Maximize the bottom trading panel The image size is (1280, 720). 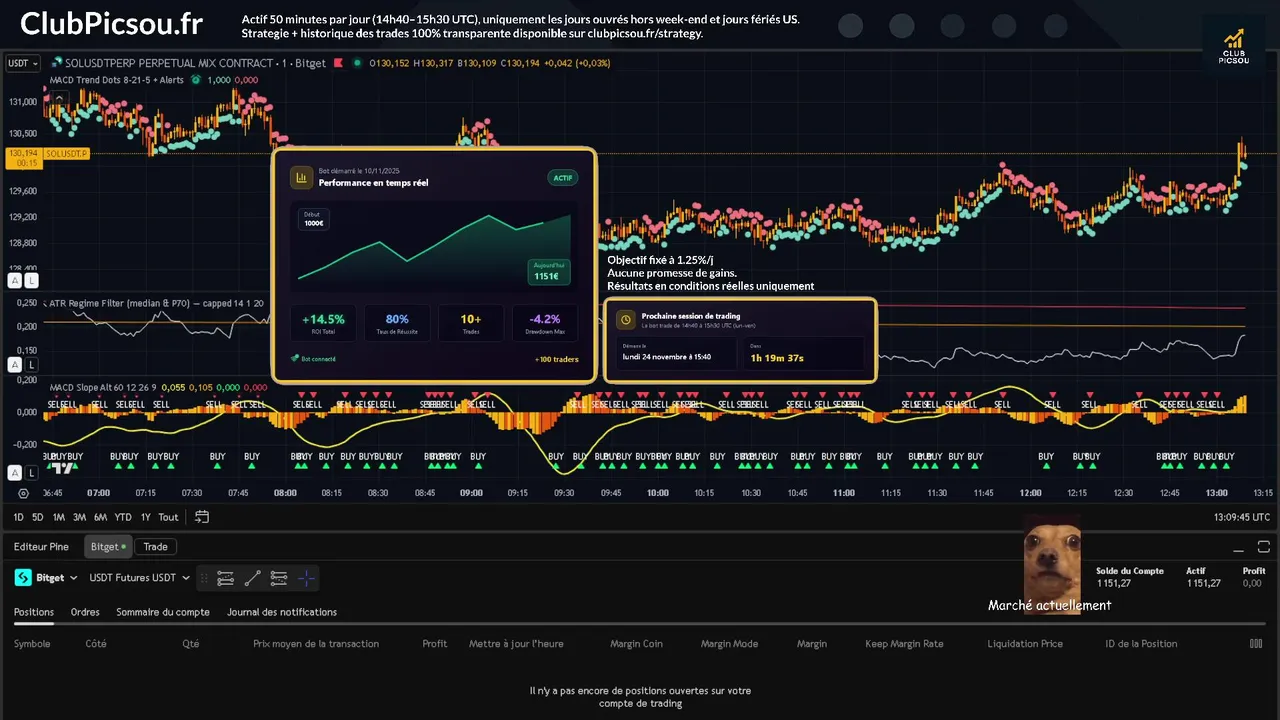[x=1264, y=547]
